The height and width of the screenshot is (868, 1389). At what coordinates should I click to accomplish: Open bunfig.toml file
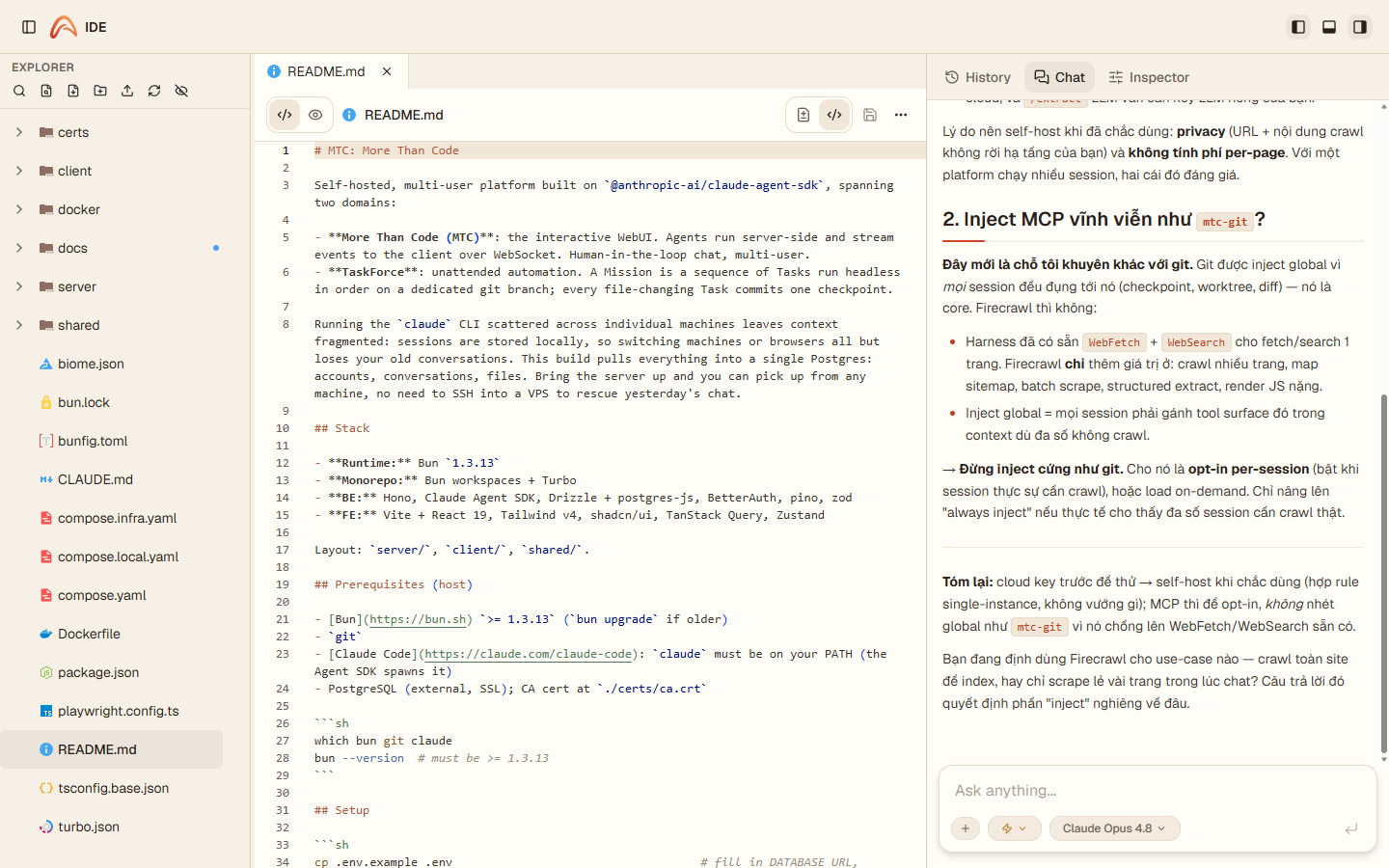(x=111, y=441)
